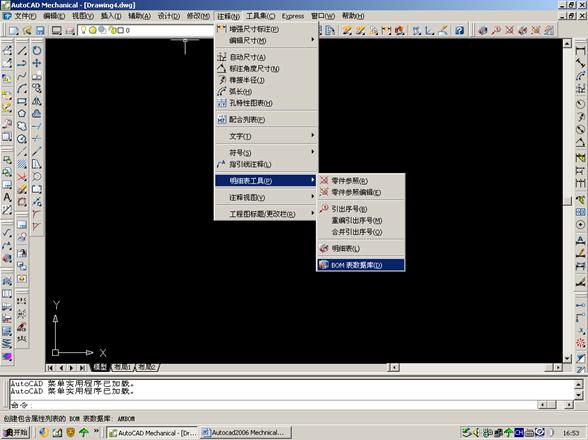
Task: Click drawing area vertical scrollbar down arrow
Action: (x=567, y=358)
